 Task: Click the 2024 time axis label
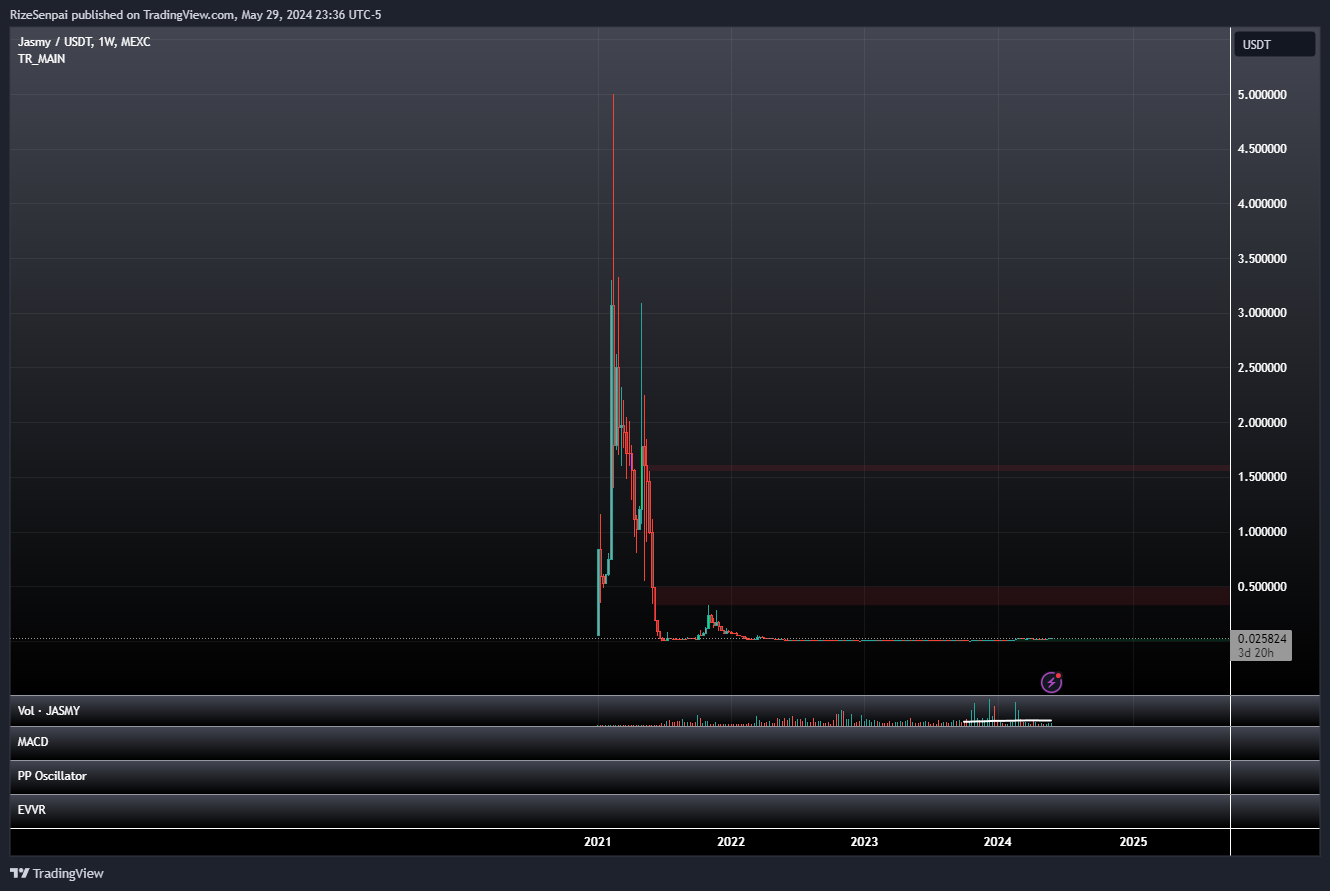[997, 842]
